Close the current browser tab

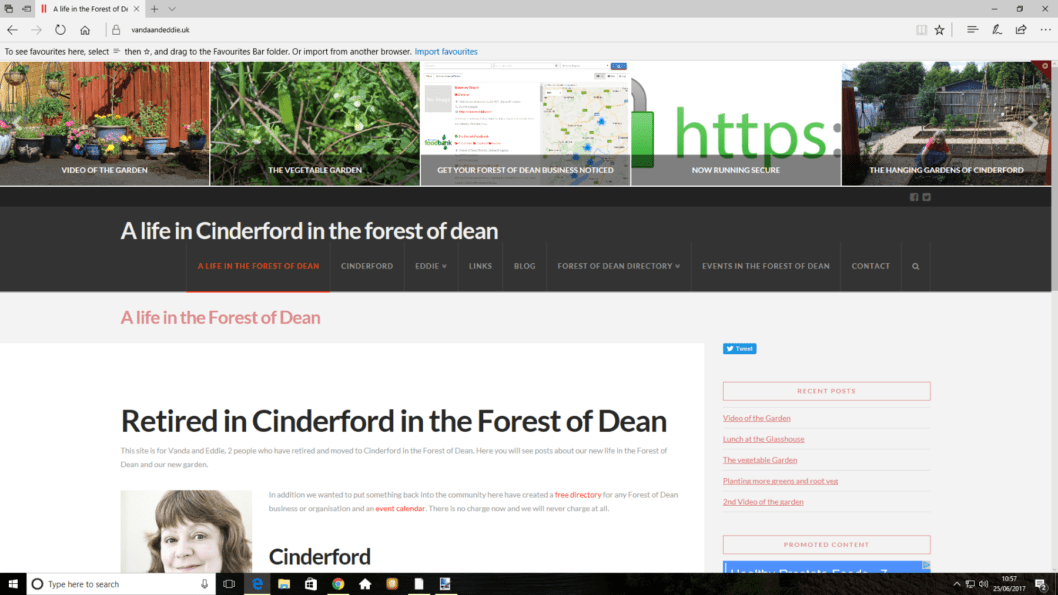tap(136, 9)
